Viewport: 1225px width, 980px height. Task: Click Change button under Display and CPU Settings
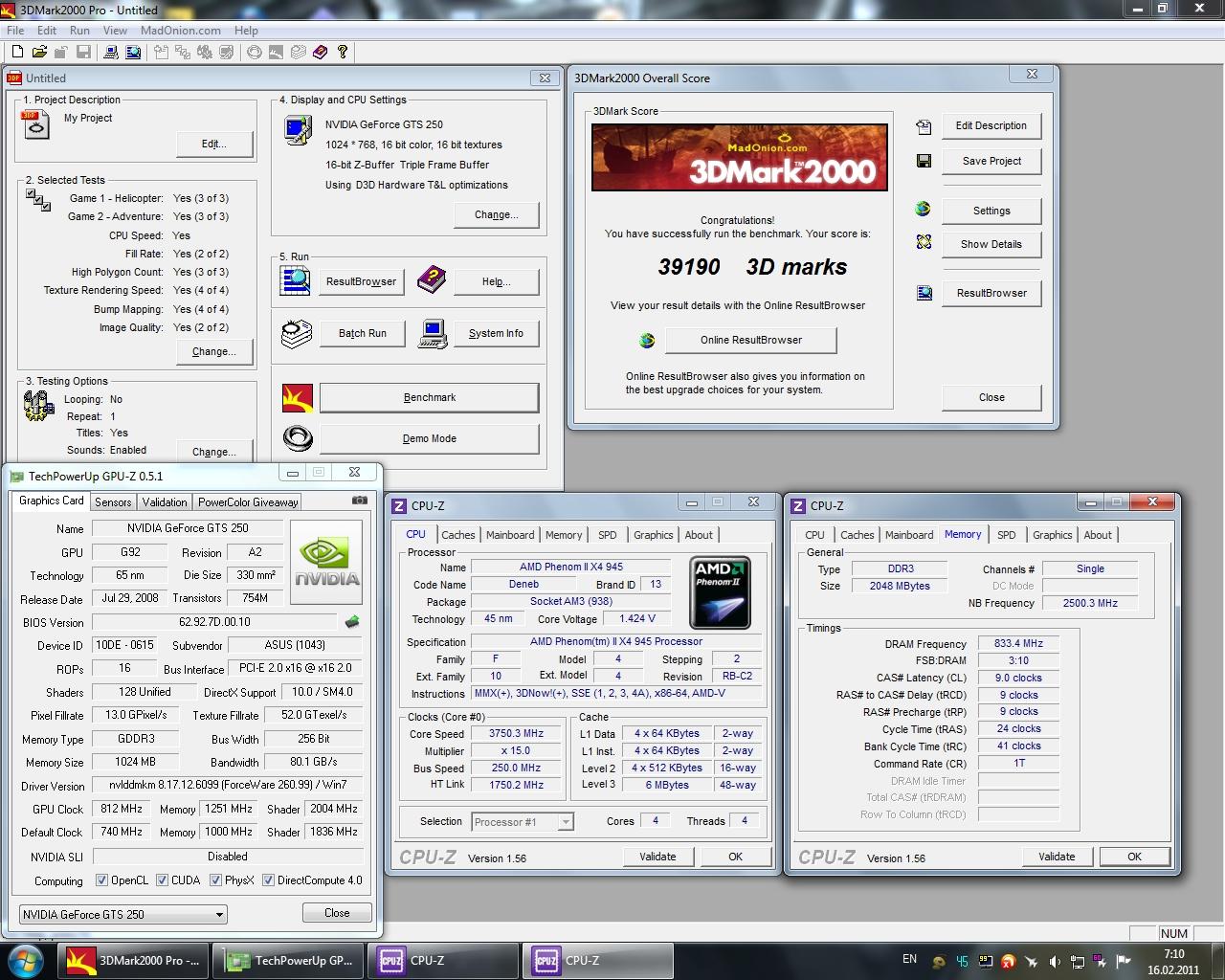click(x=496, y=214)
